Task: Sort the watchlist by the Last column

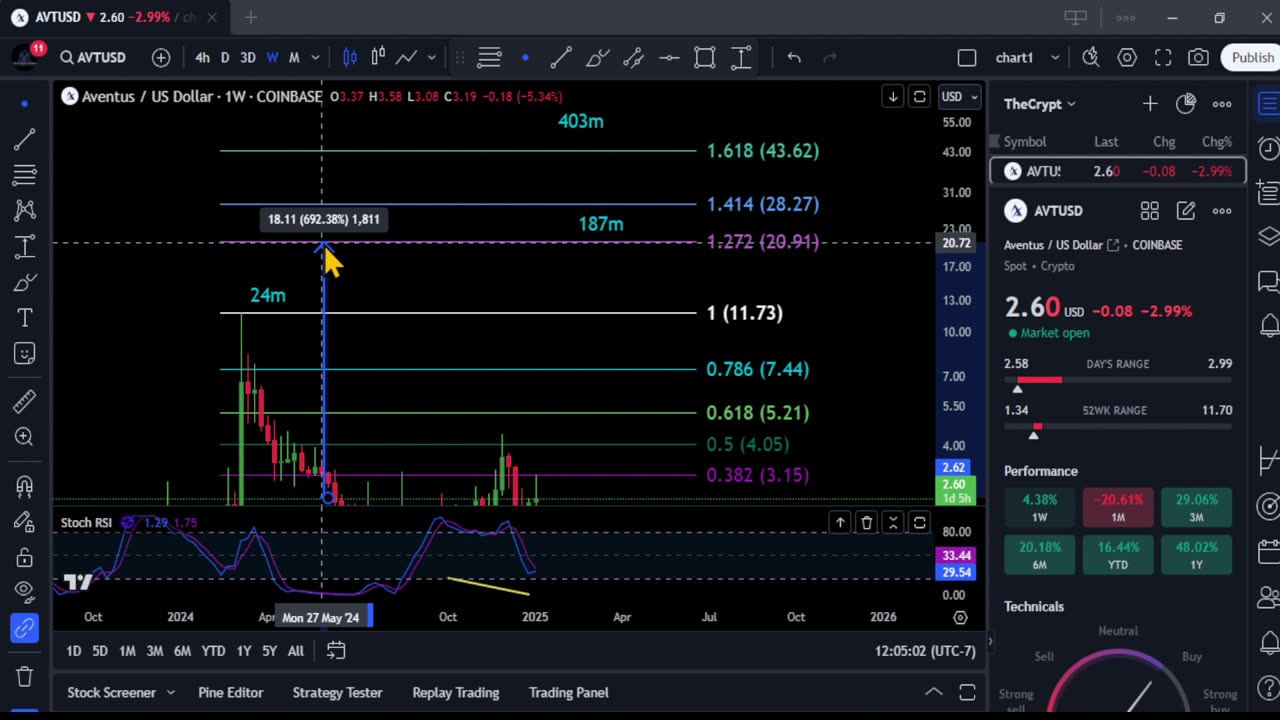Action: pyautogui.click(x=1106, y=142)
